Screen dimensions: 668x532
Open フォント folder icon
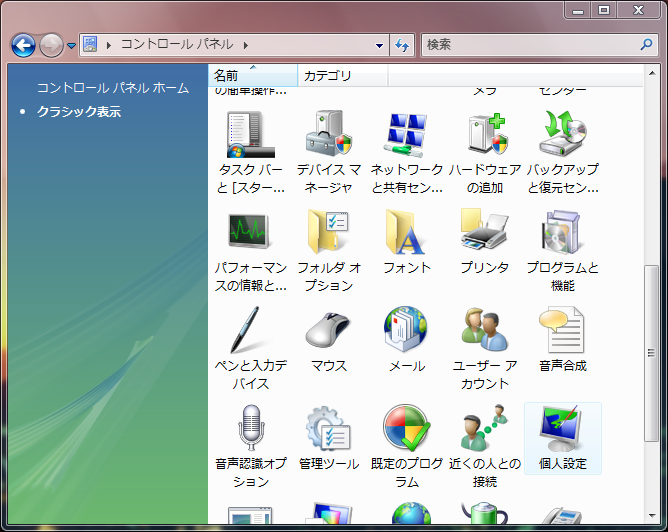[405, 232]
